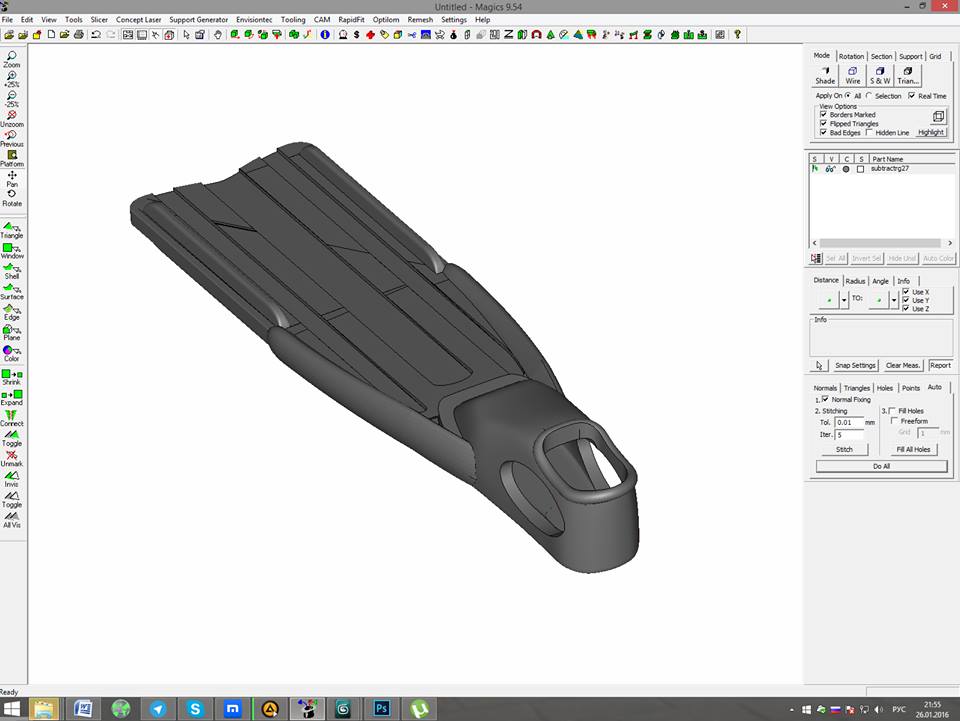The image size is (960, 721).
Task: Click the Unmark tool
Action: click(12, 458)
